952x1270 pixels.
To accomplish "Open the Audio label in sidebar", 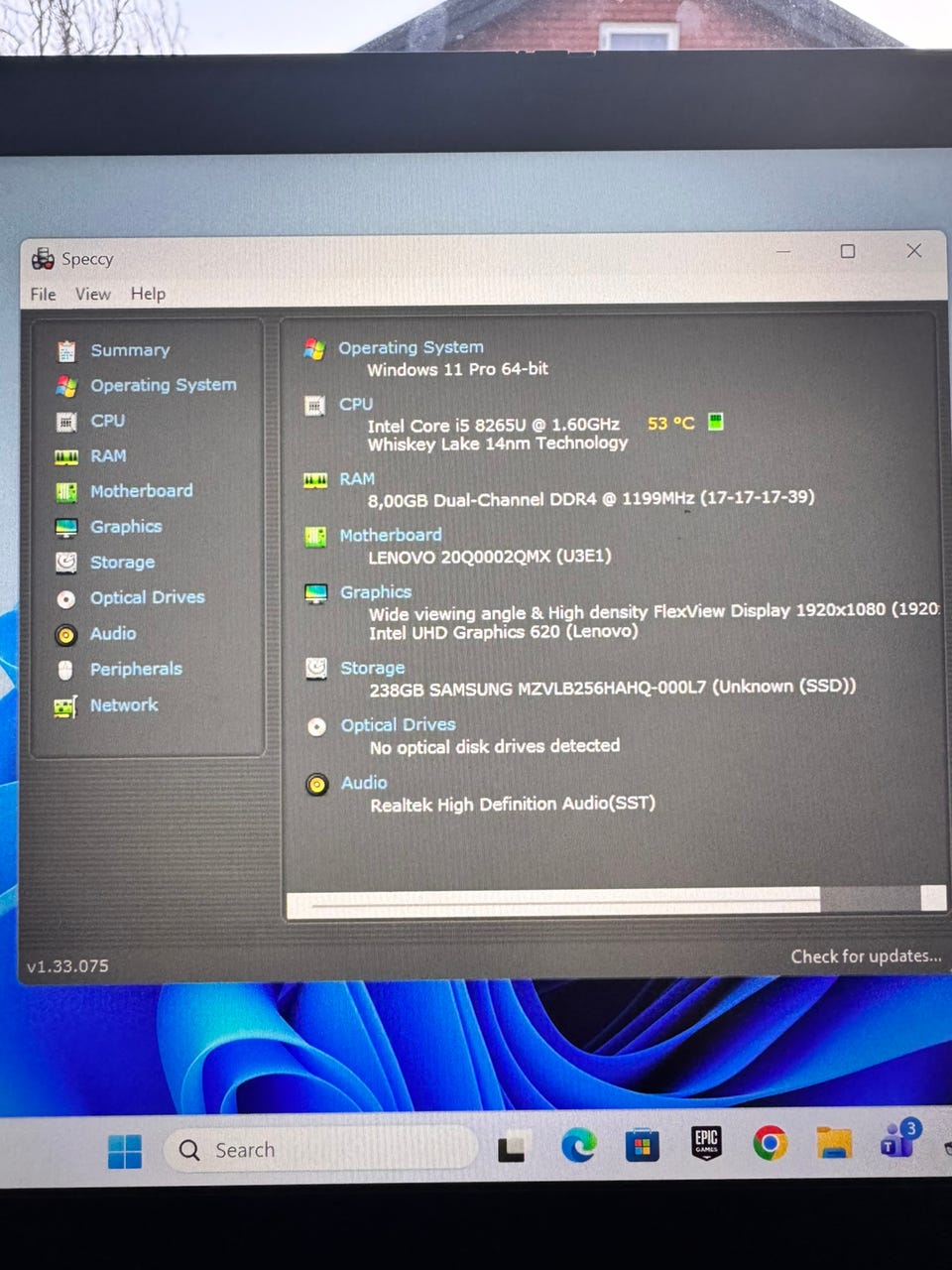I will point(113,633).
